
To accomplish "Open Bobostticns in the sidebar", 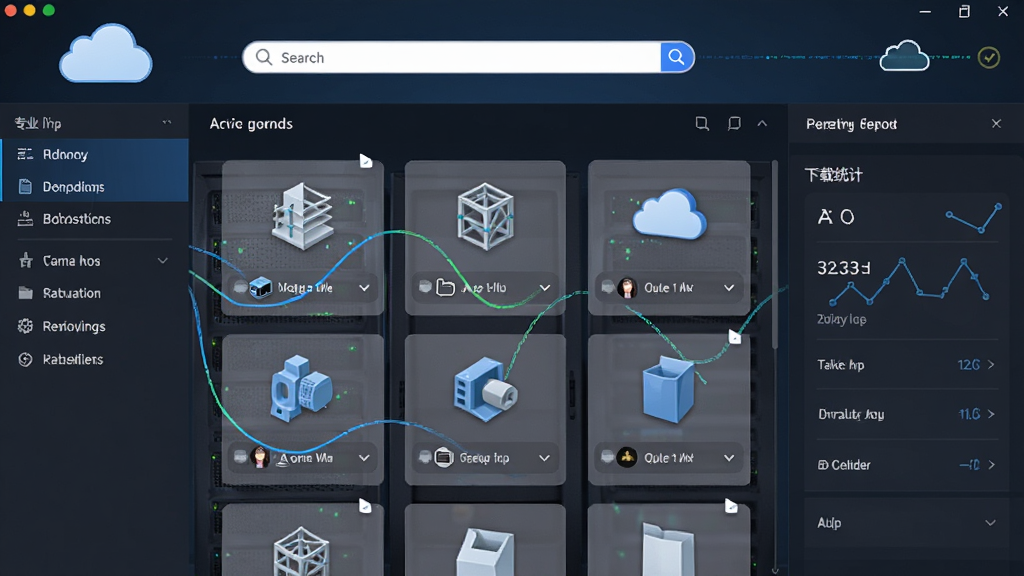I will point(95,219).
